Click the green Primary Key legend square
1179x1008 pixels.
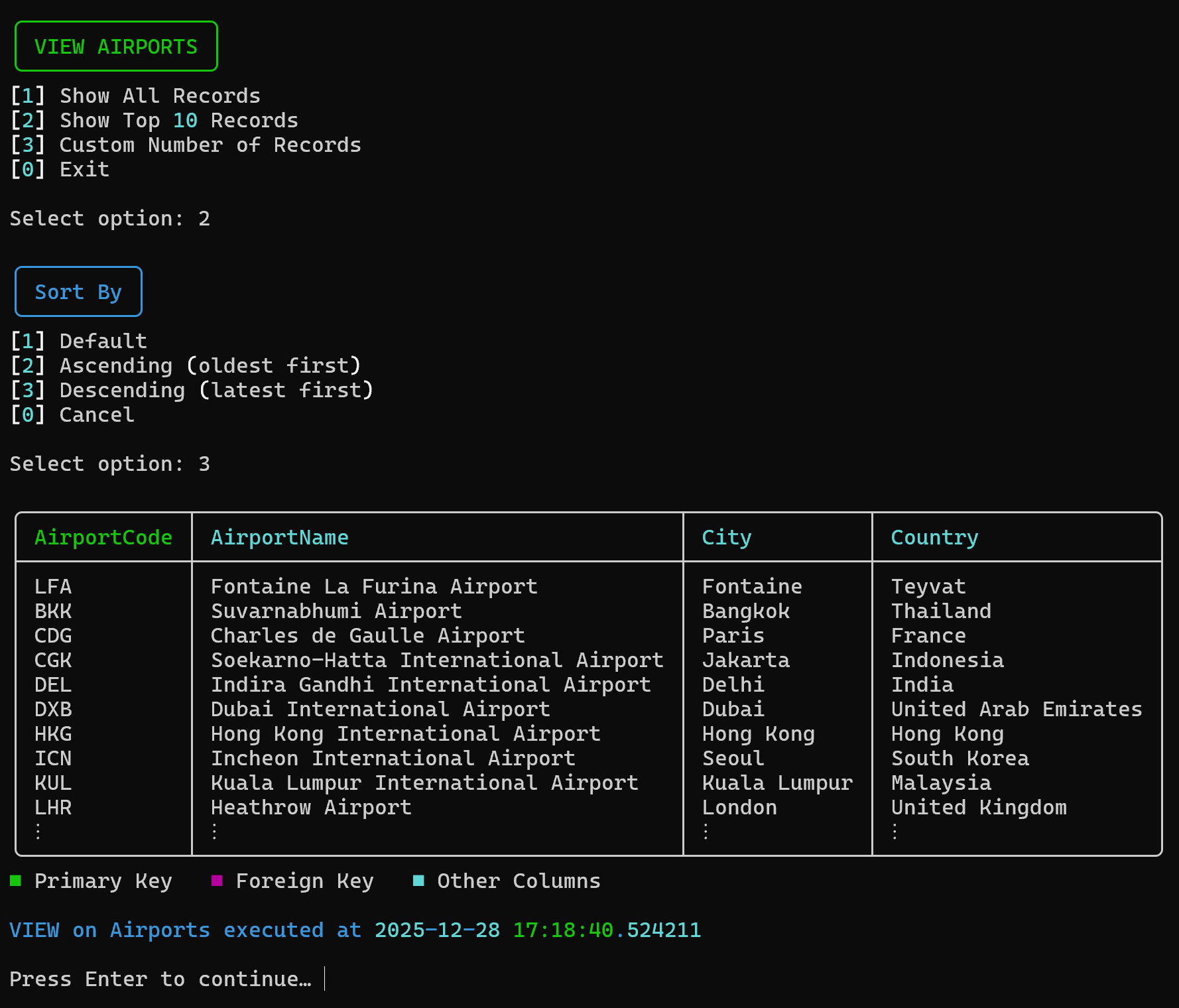(16, 881)
